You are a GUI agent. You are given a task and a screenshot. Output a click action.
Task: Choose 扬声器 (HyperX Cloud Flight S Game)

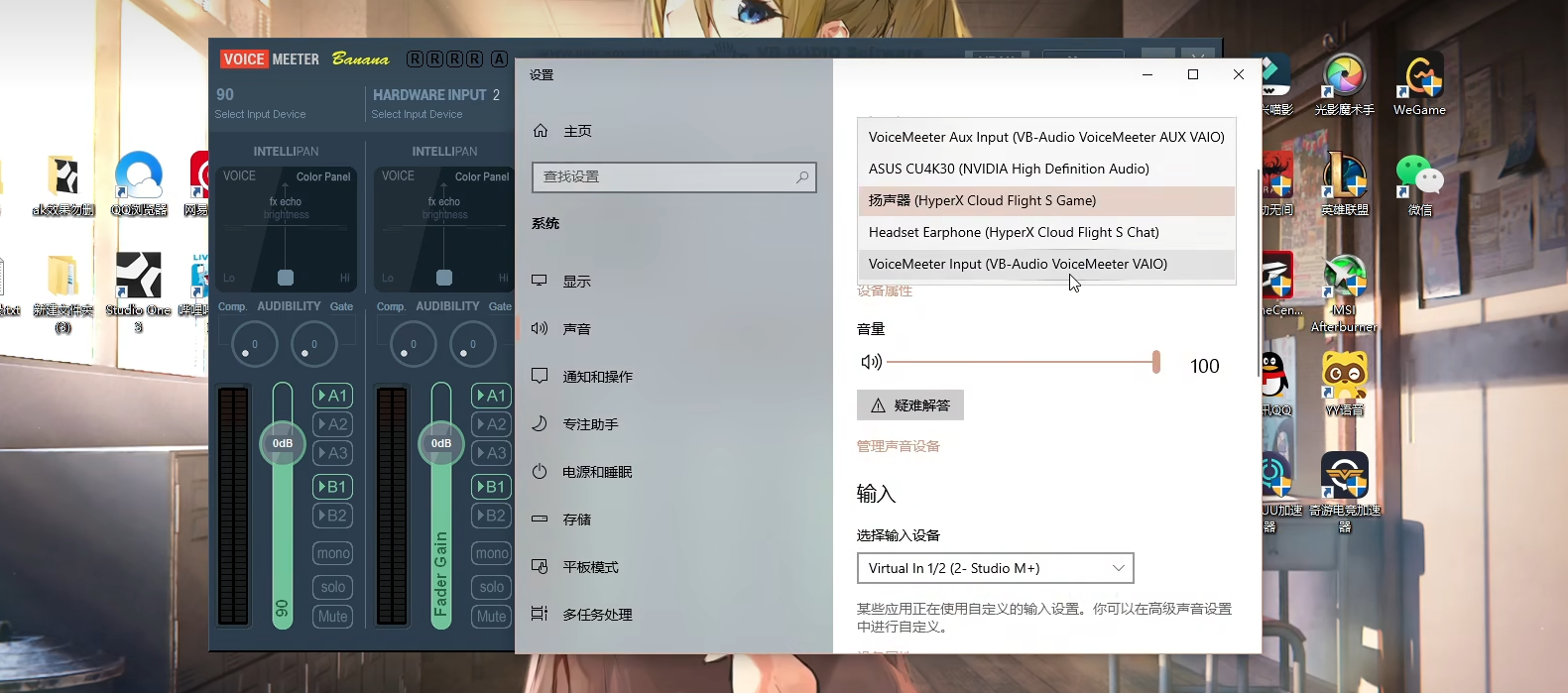1046,200
